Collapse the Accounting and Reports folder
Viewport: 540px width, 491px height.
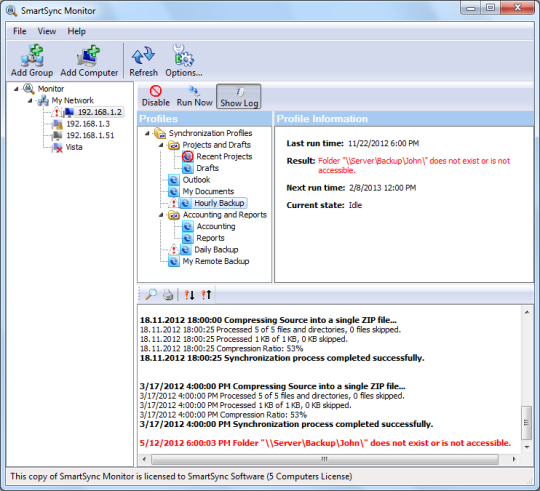pos(161,215)
